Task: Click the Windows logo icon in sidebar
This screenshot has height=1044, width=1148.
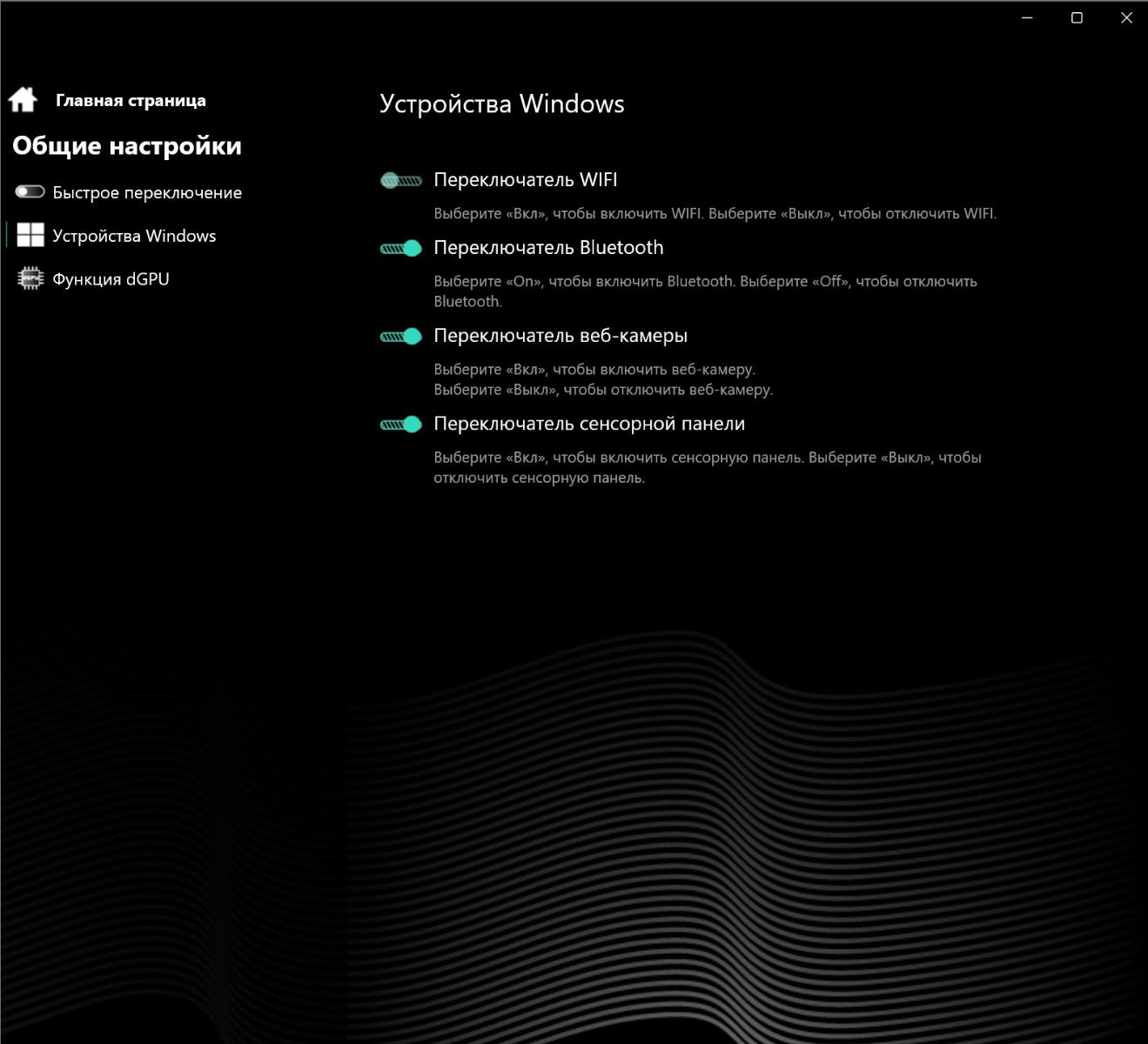Action: point(30,235)
